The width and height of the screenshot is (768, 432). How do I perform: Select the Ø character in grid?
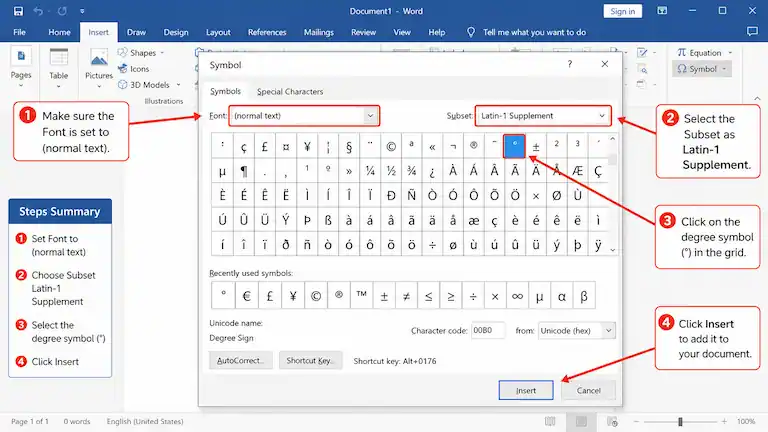click(x=556, y=195)
